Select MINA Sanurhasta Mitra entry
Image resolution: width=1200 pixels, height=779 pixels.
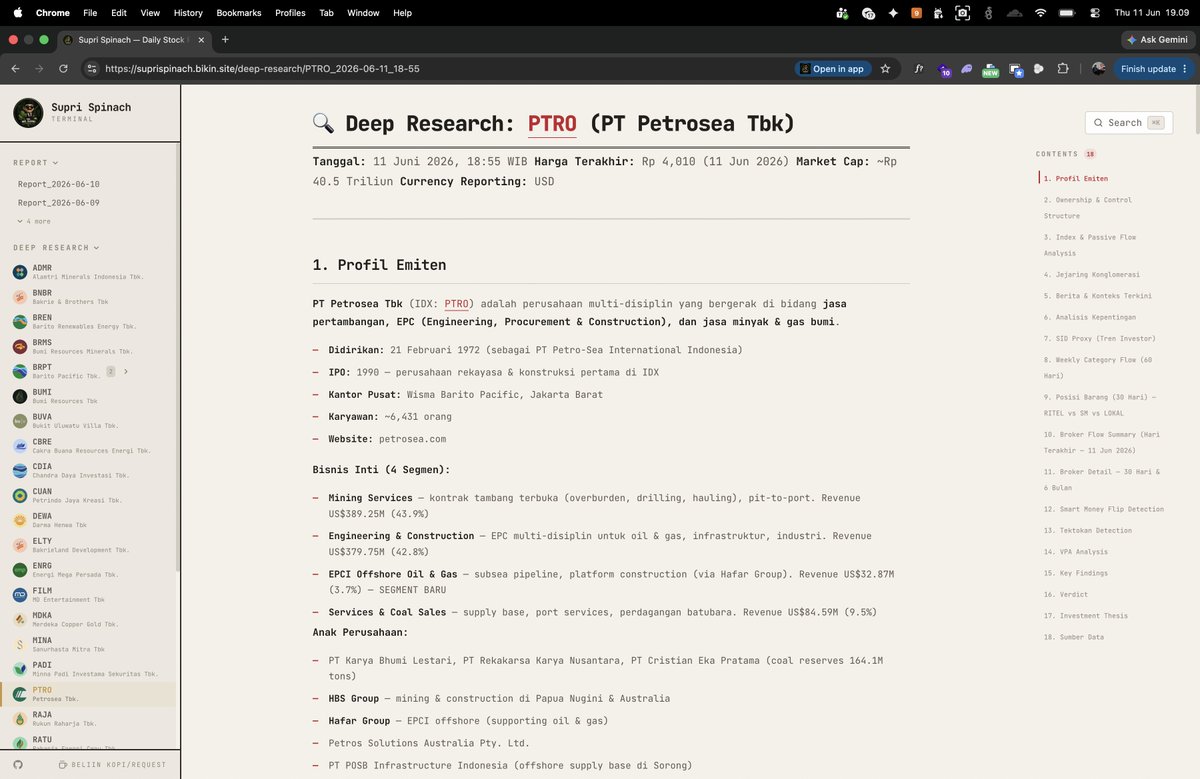(x=90, y=644)
